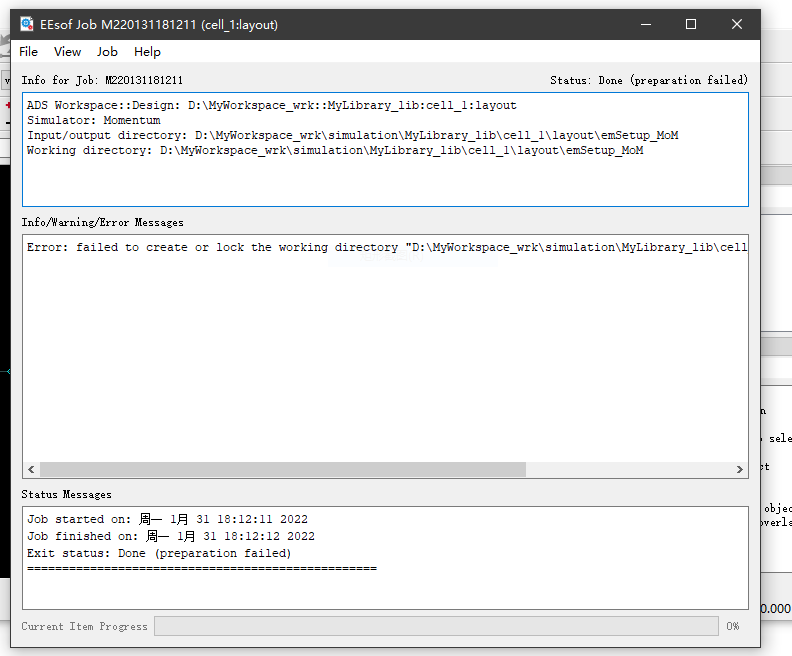Close the EEsof Job window
The height and width of the screenshot is (656, 792).
click(x=737, y=24)
